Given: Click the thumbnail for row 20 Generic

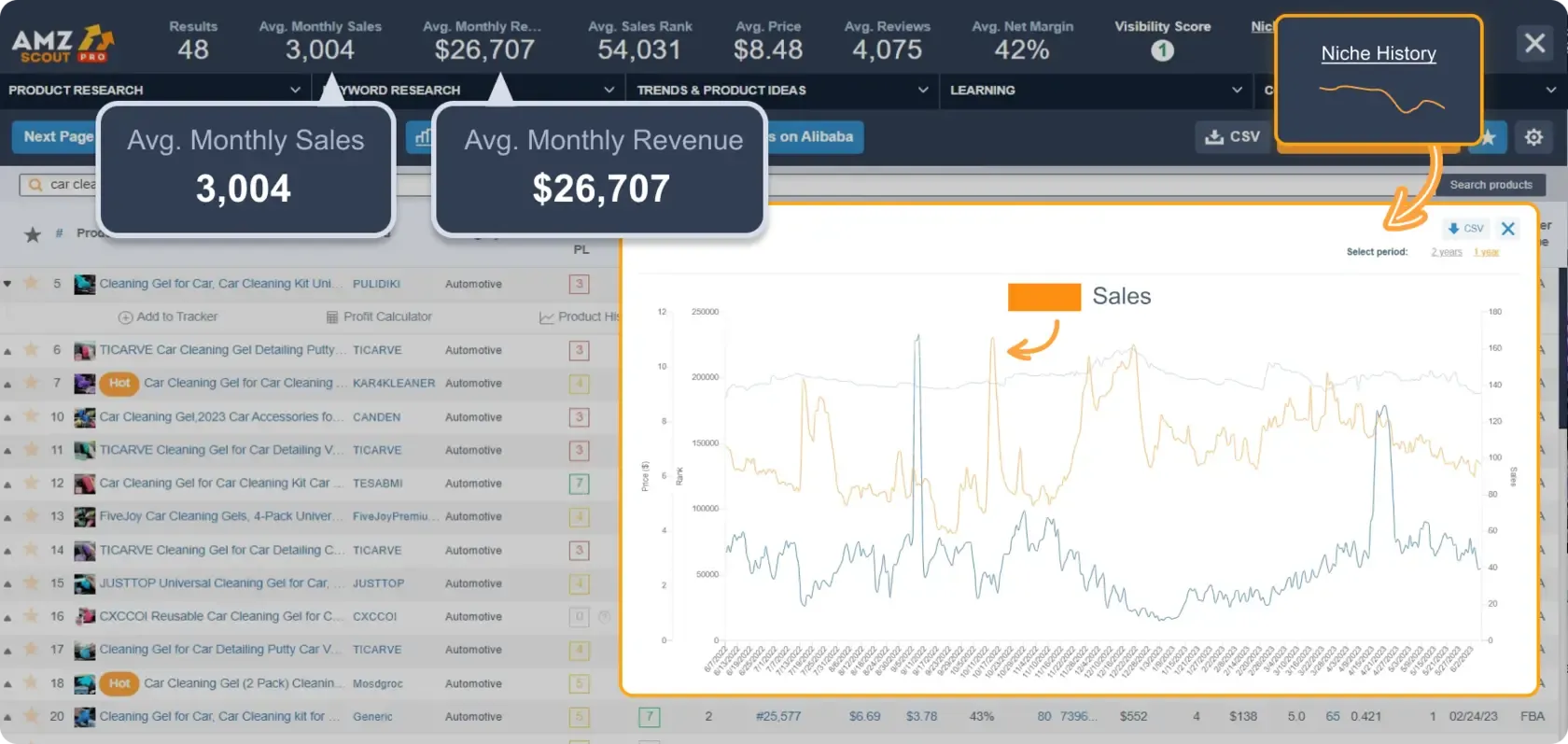Looking at the screenshot, I should pyautogui.click(x=85, y=717).
